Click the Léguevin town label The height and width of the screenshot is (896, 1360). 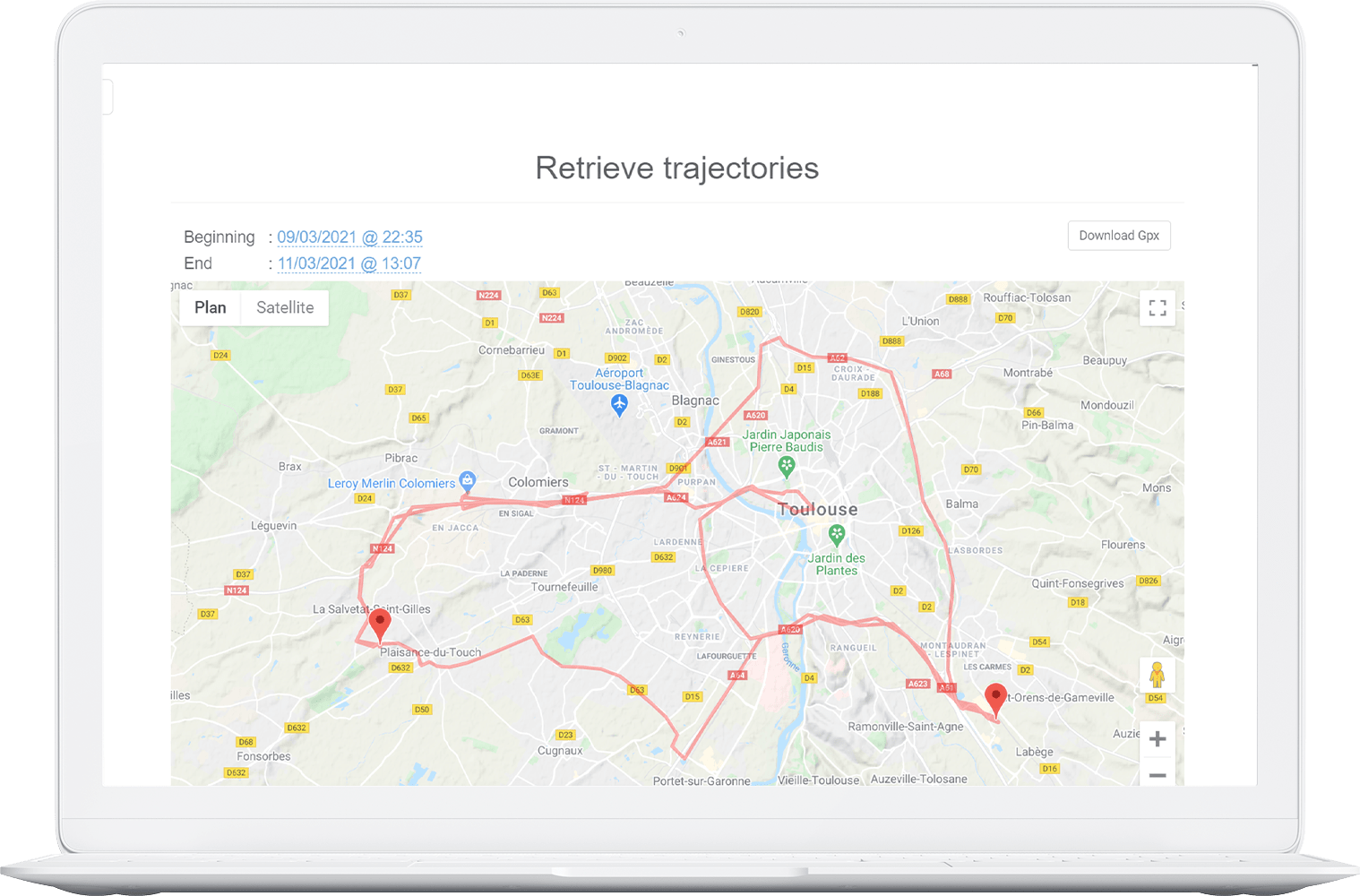pyautogui.click(x=273, y=526)
